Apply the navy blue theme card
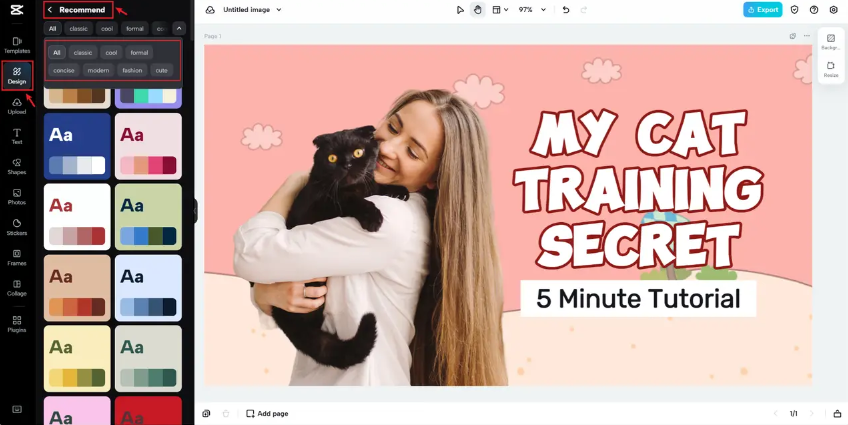 click(x=77, y=146)
